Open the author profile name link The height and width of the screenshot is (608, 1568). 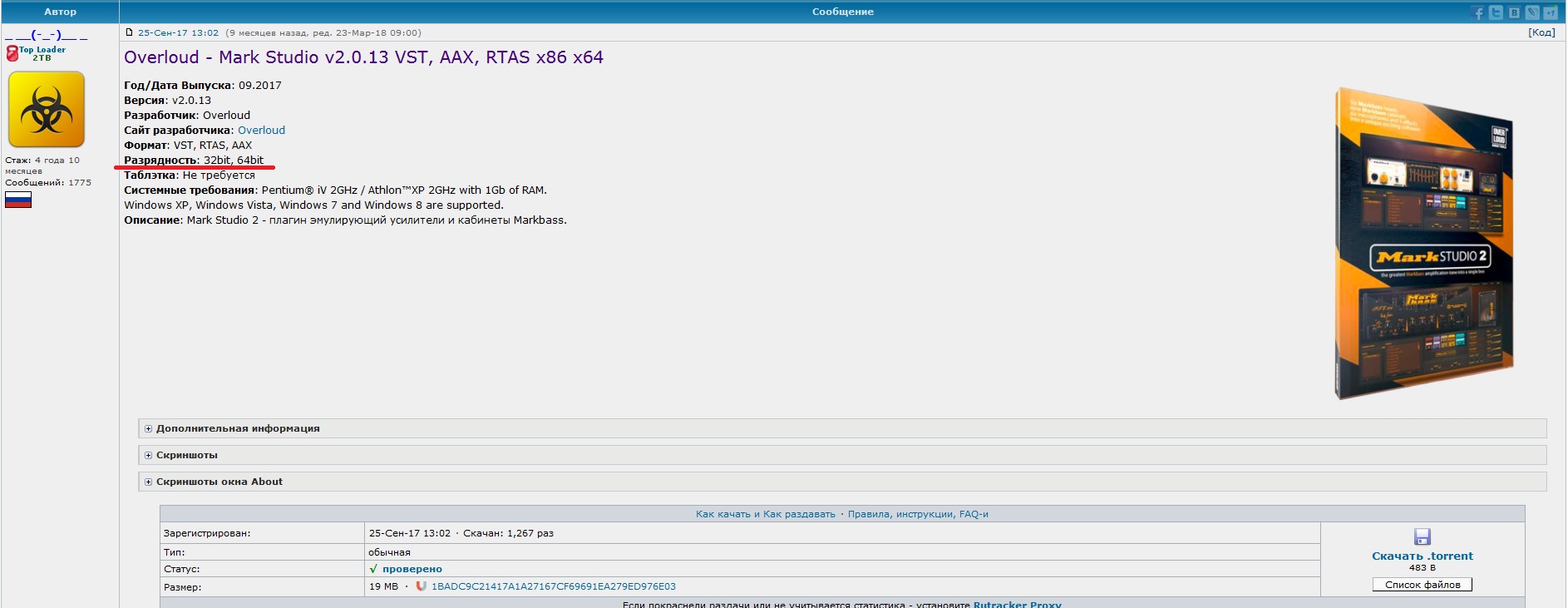(47, 35)
